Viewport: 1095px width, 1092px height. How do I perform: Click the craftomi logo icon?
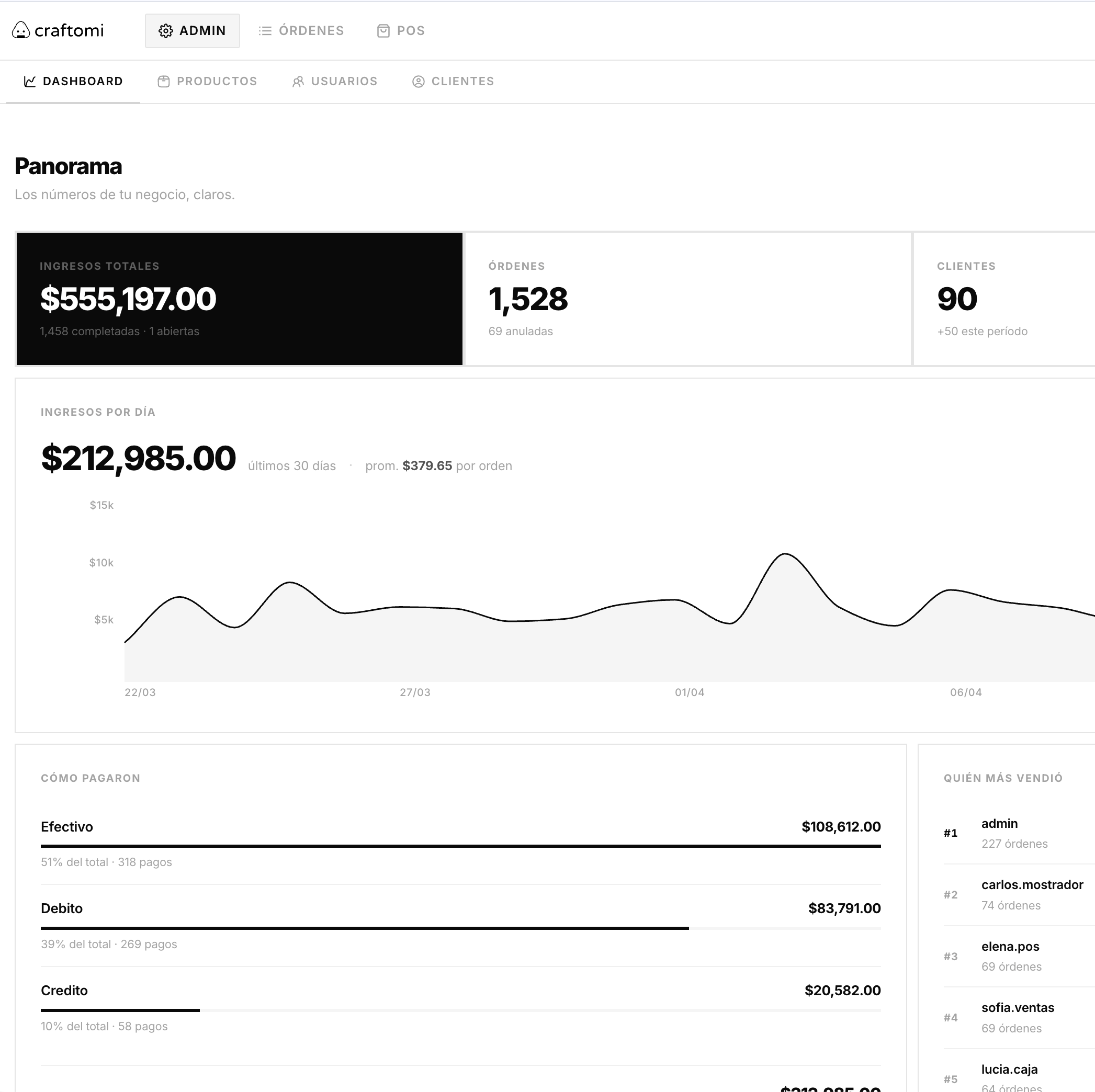coord(21,30)
